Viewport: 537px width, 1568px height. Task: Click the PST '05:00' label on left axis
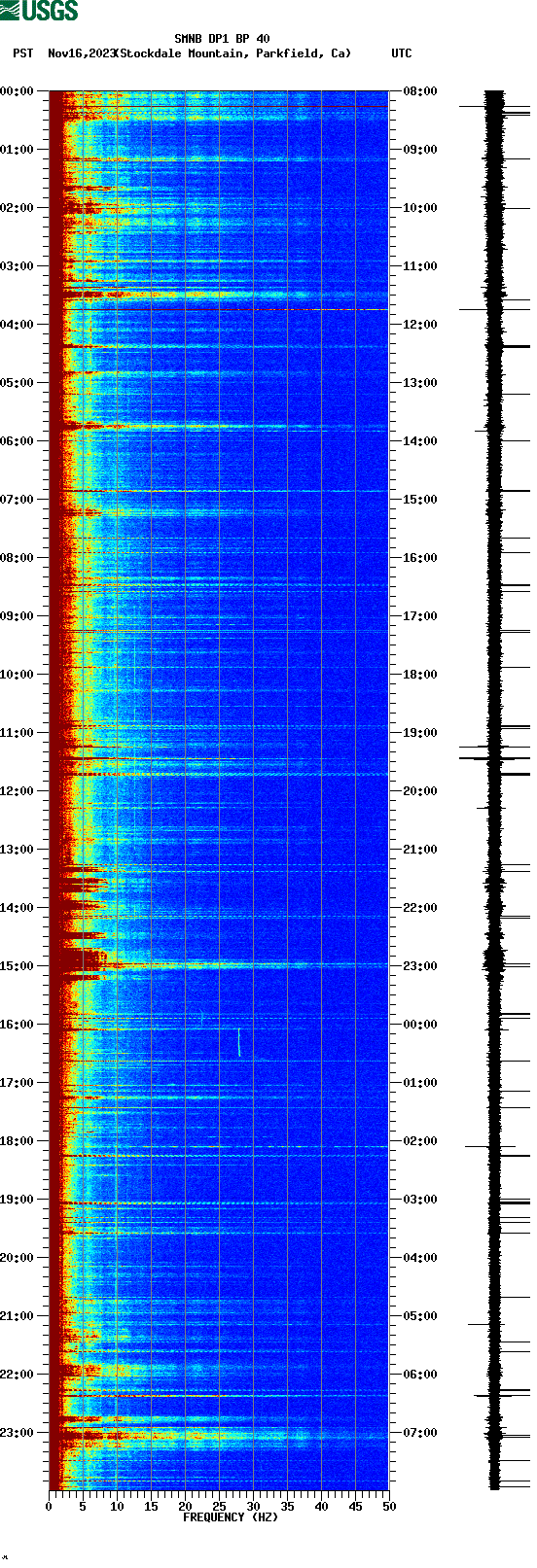point(18,383)
